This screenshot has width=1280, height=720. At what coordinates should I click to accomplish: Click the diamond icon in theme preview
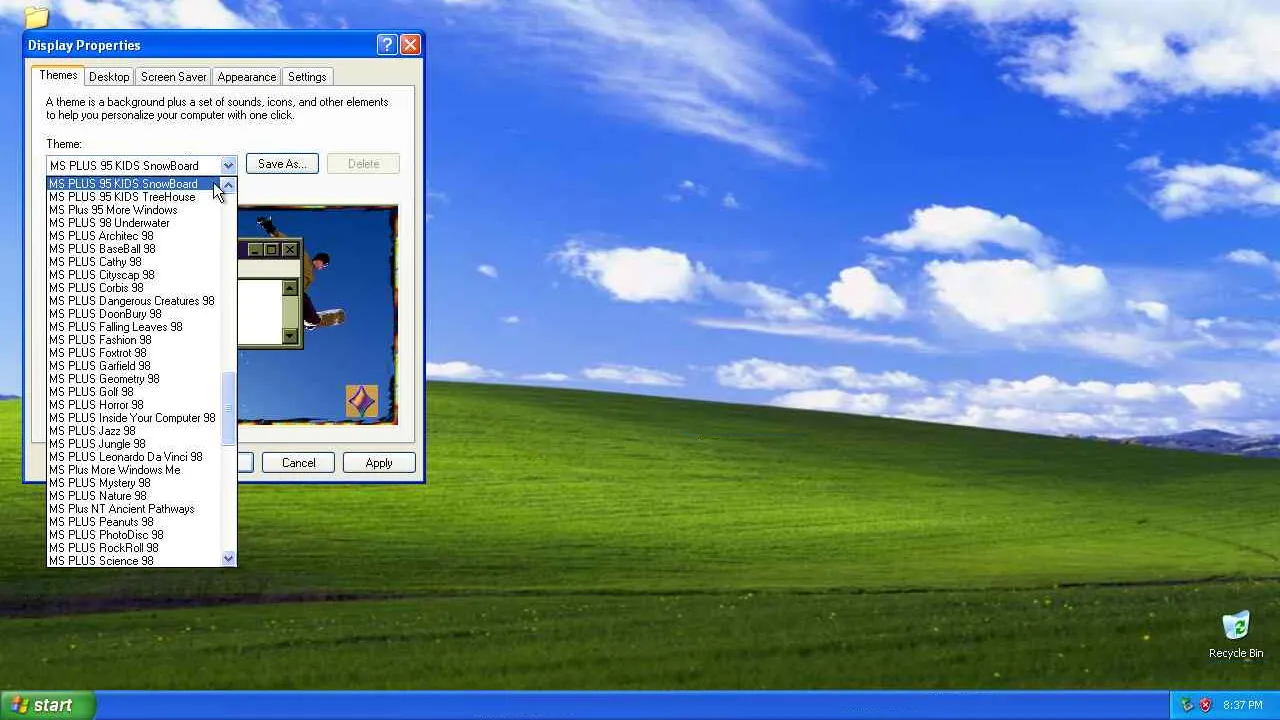point(362,401)
